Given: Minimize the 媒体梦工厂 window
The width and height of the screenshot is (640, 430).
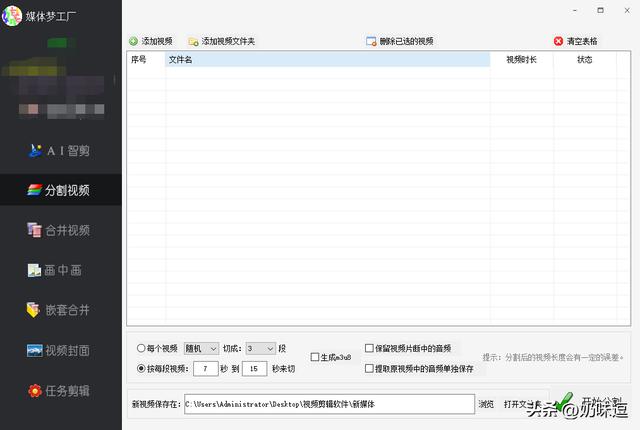Looking at the screenshot, I should pyautogui.click(x=575, y=10).
